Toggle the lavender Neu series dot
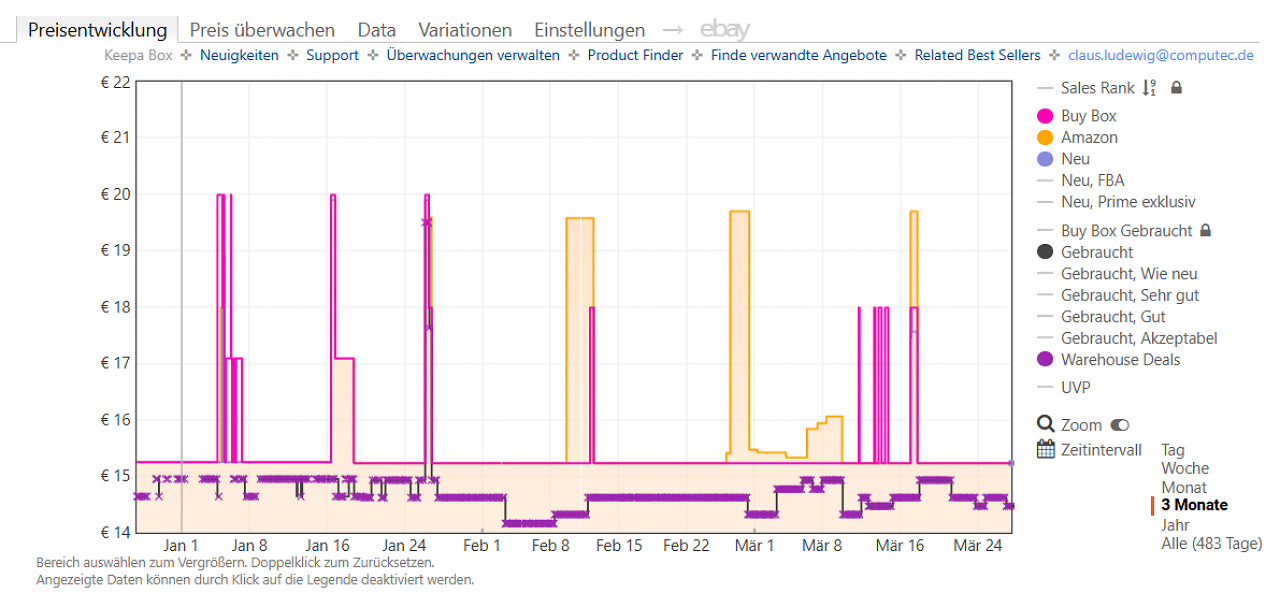This screenshot has height=593, width=1280. (1046, 159)
